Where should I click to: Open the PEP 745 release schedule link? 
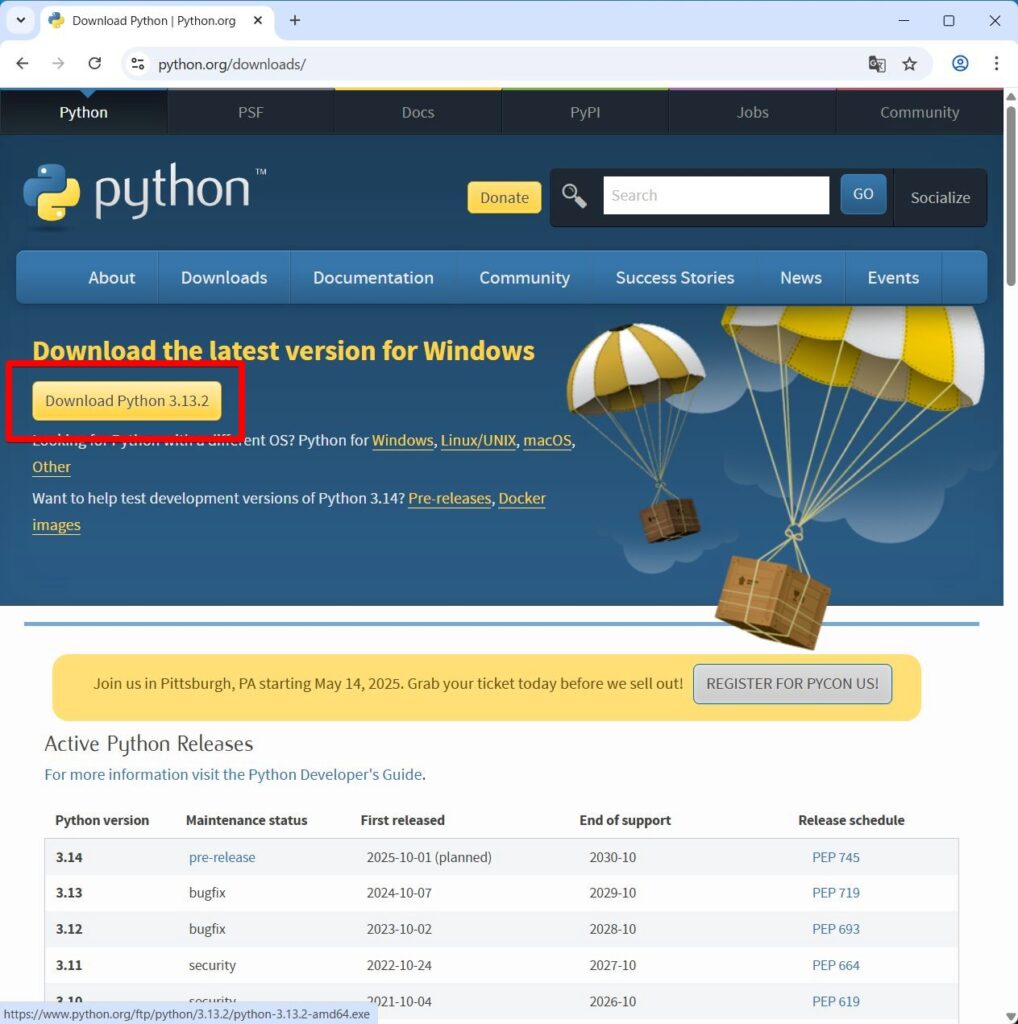pyautogui.click(x=836, y=856)
